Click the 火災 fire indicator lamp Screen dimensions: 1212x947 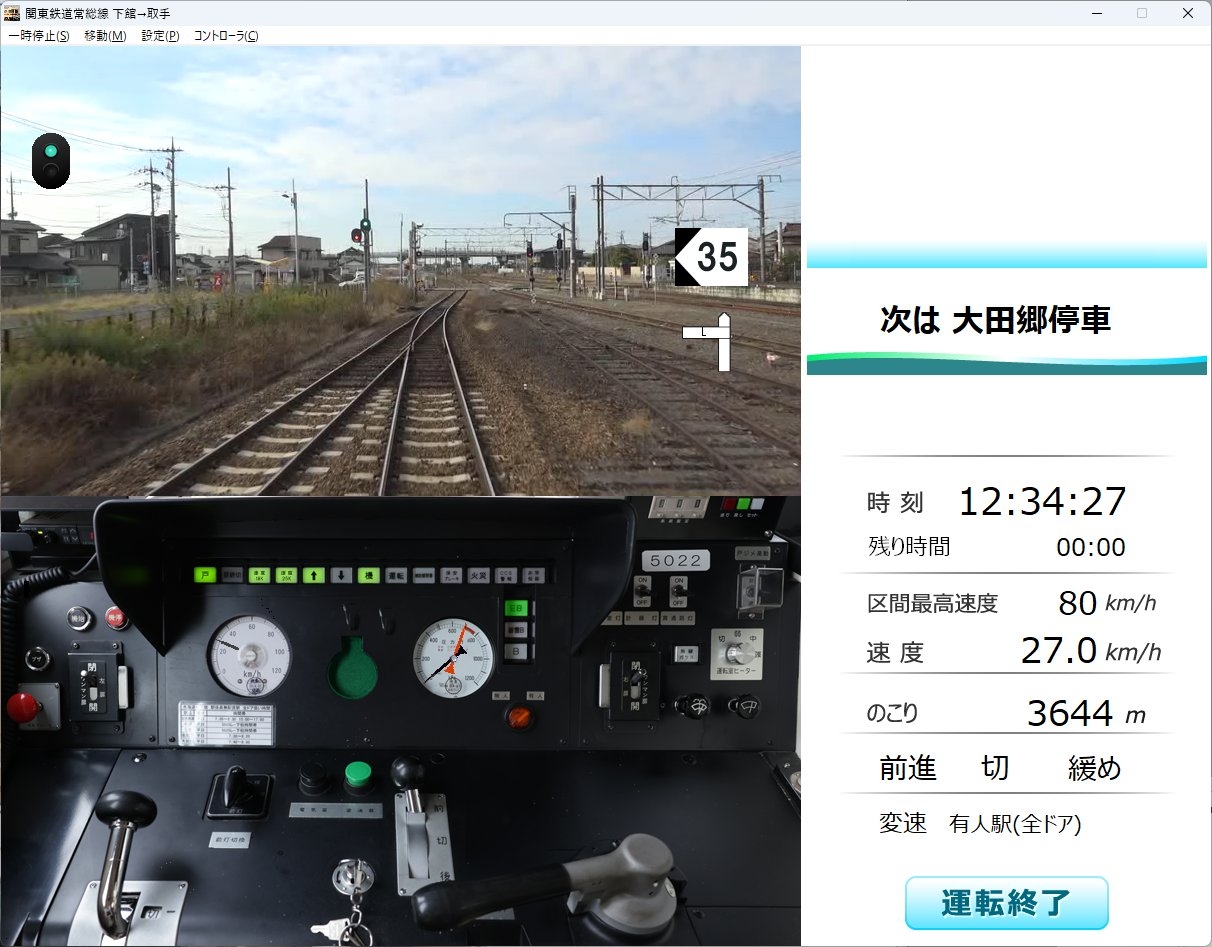click(478, 575)
